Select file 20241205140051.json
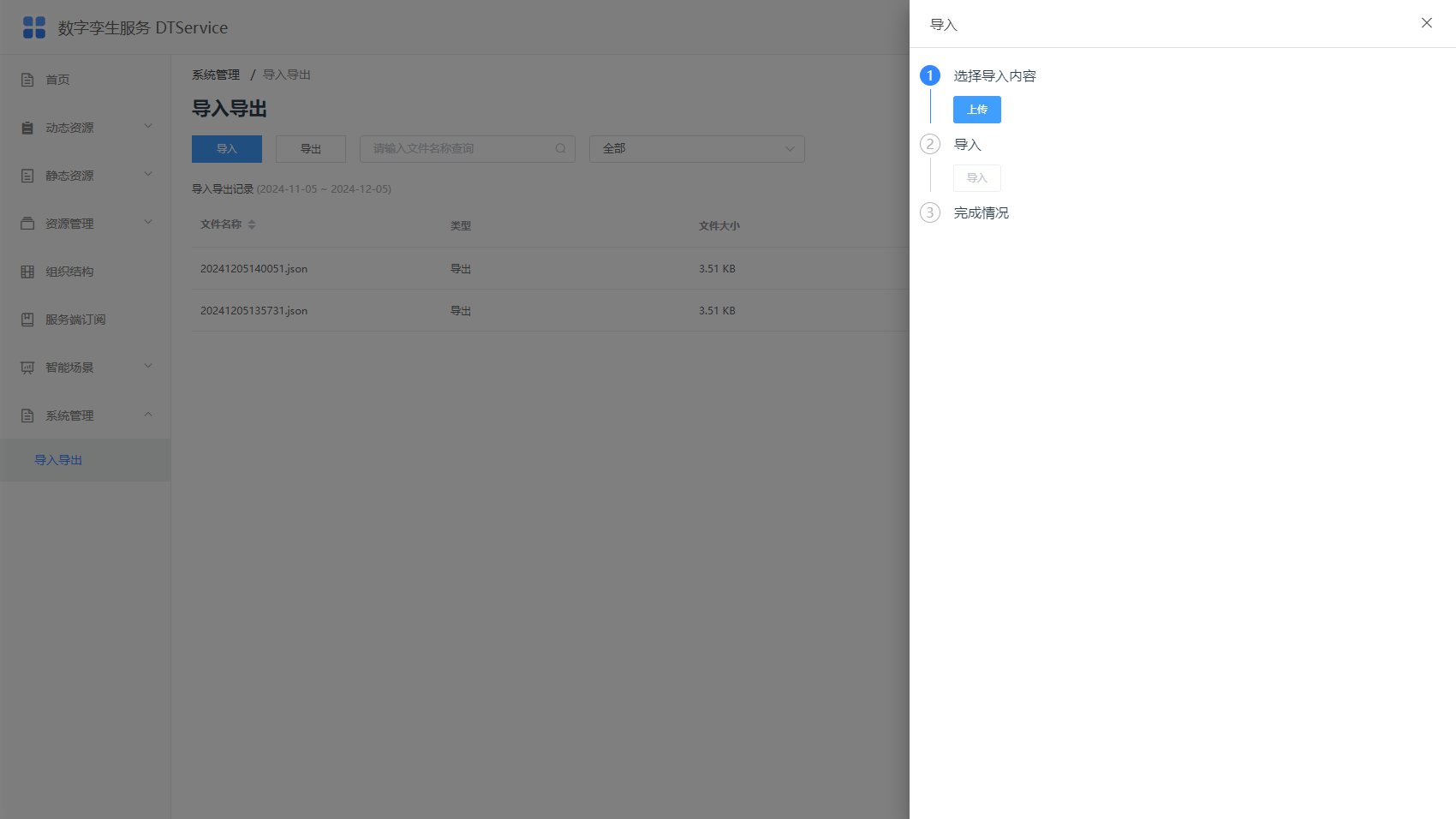Image resolution: width=1456 pixels, height=819 pixels. click(x=254, y=269)
